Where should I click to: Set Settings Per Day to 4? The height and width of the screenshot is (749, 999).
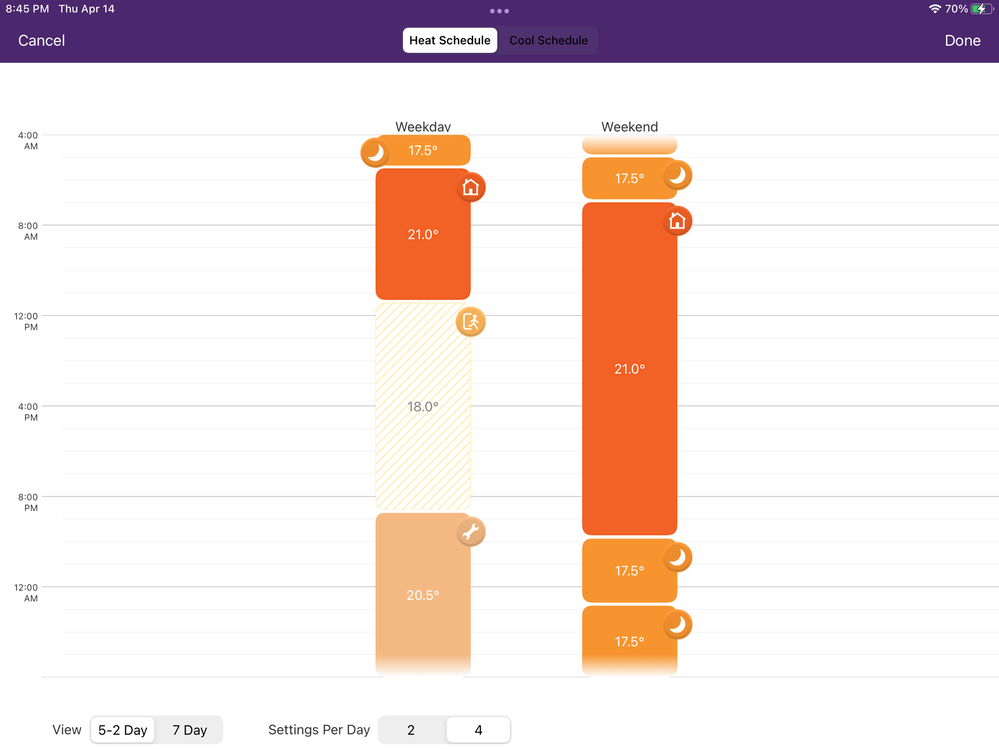(478, 730)
